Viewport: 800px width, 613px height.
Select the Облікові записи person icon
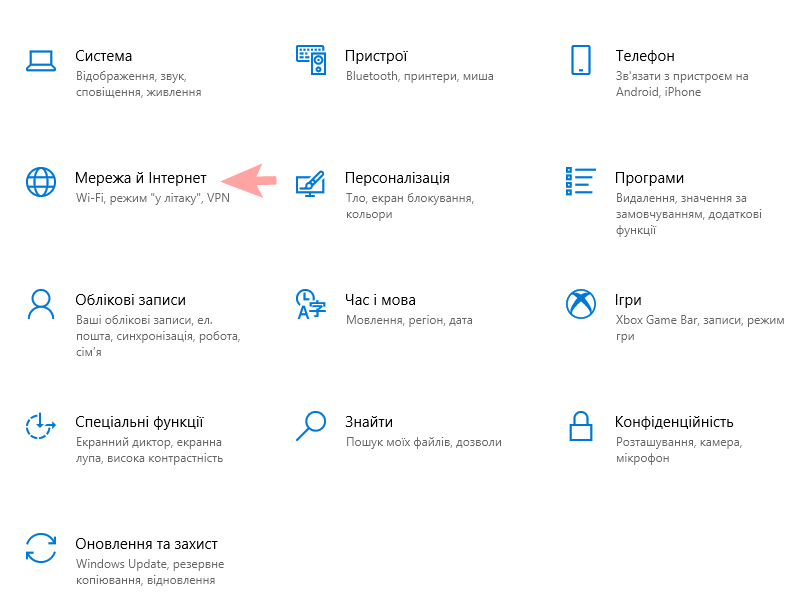(40, 304)
